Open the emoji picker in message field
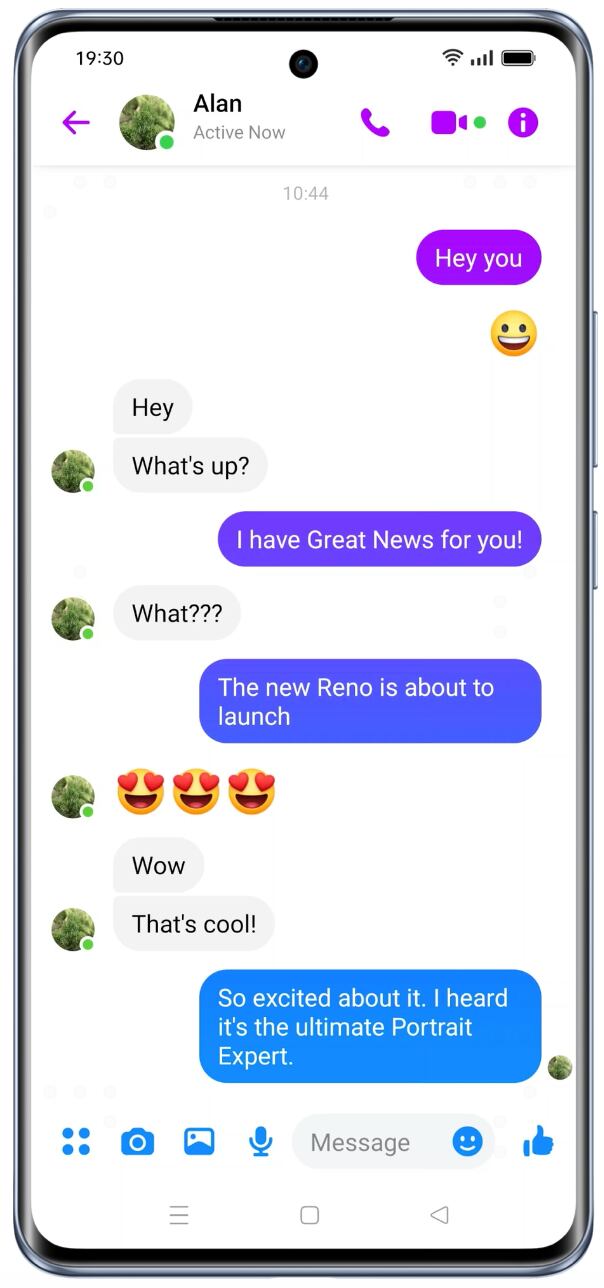 [x=467, y=1141]
